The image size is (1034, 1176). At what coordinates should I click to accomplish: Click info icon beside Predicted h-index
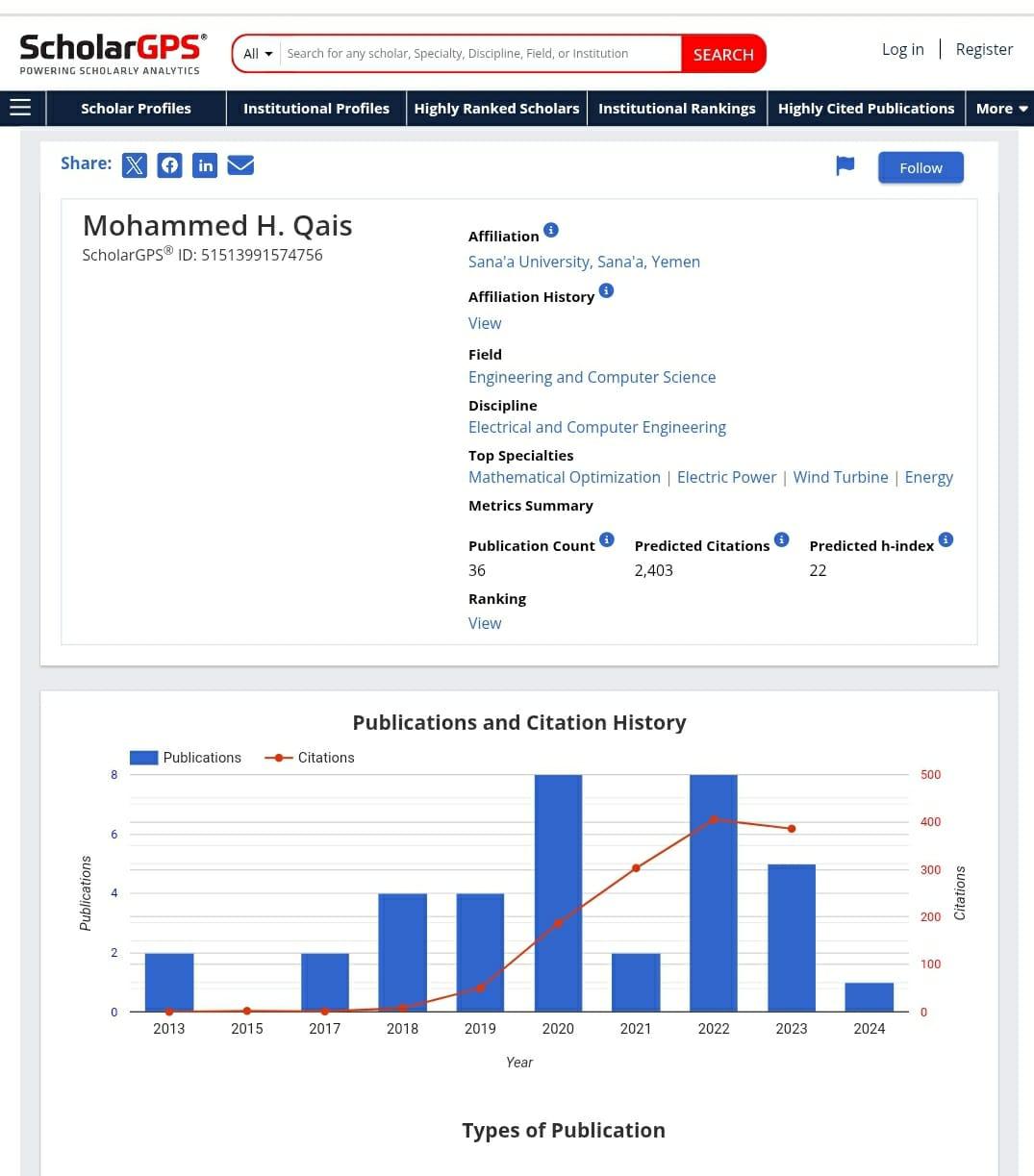(946, 539)
